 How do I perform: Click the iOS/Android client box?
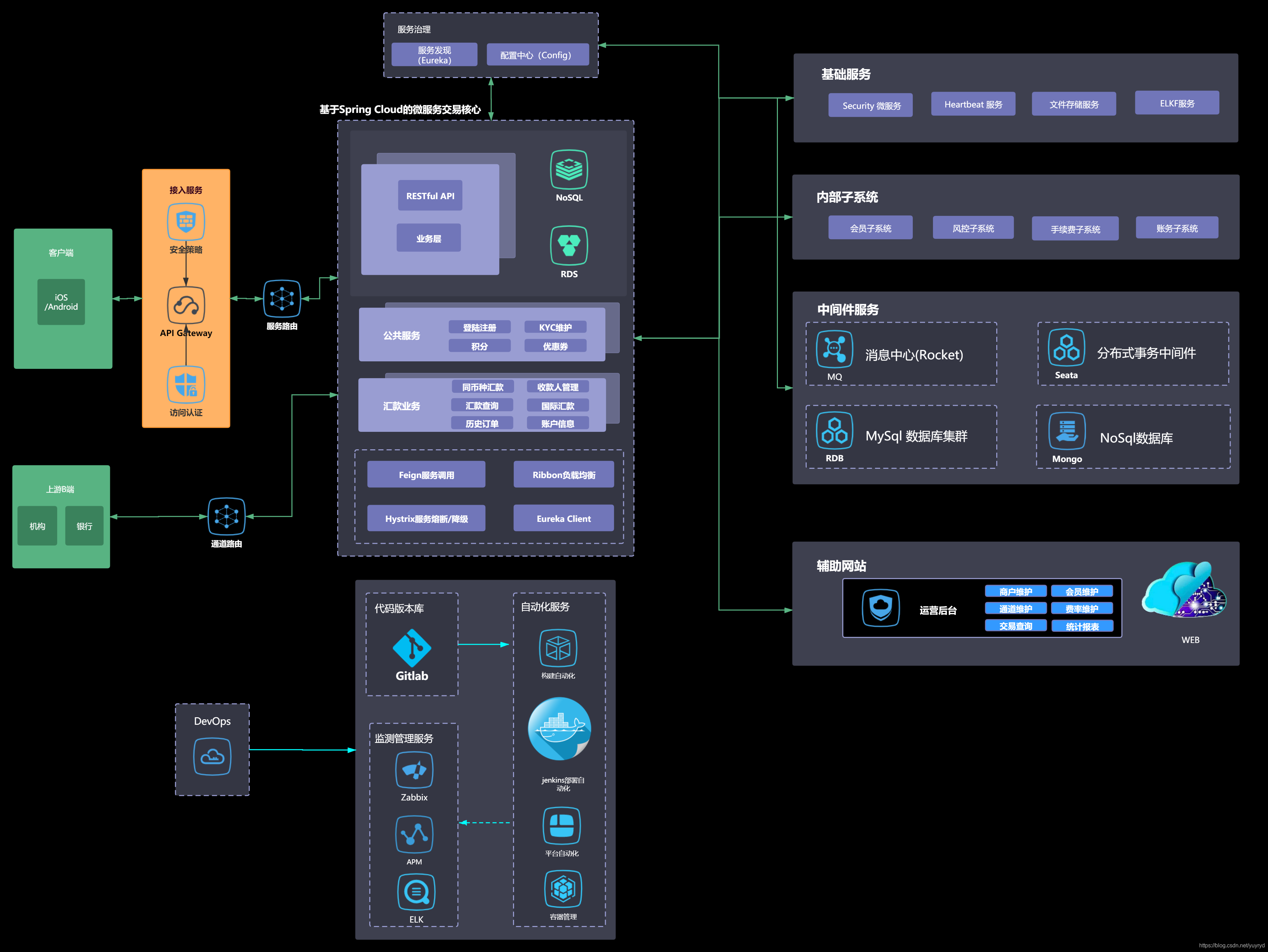point(61,302)
